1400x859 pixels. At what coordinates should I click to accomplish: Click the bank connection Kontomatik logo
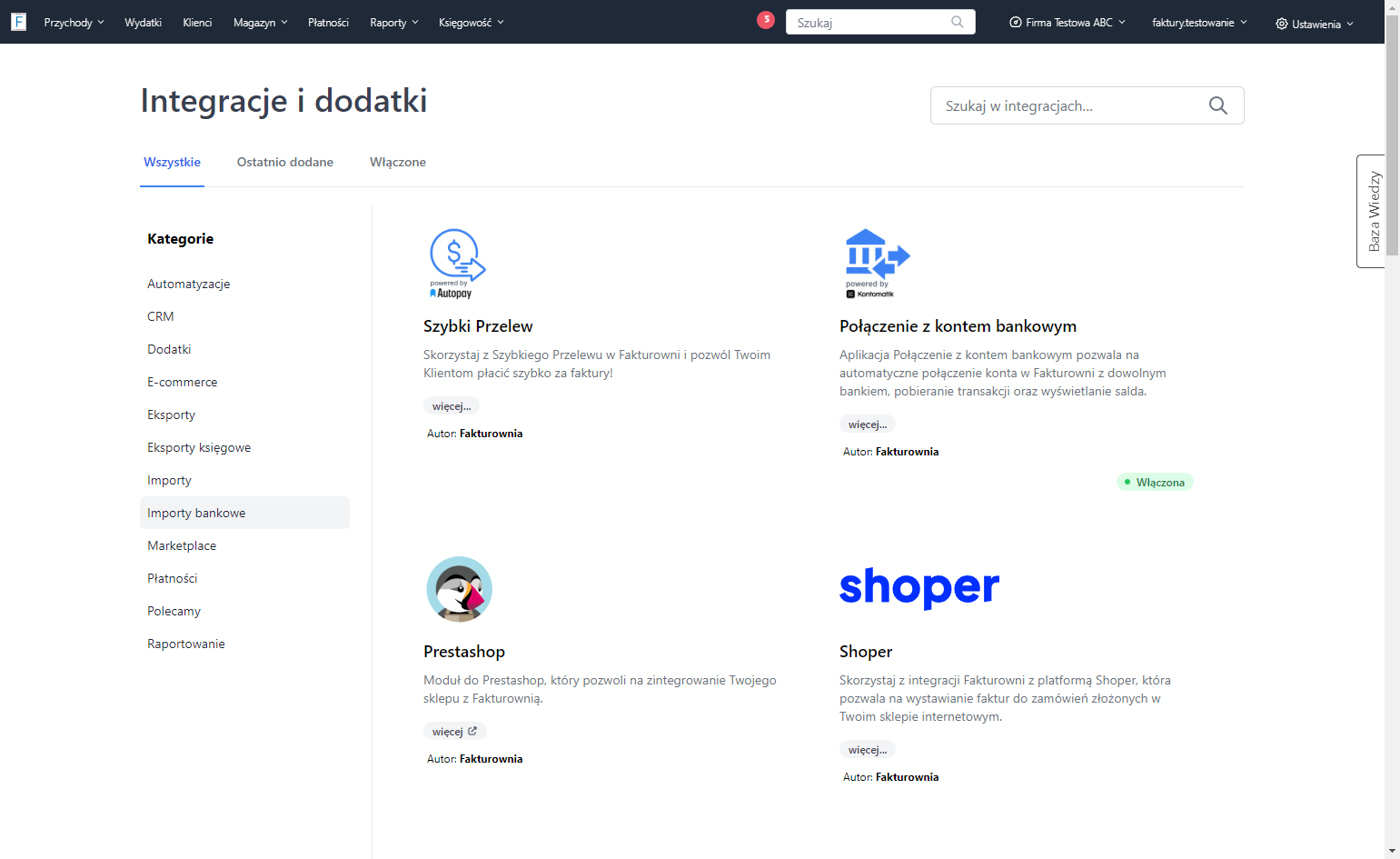(877, 264)
